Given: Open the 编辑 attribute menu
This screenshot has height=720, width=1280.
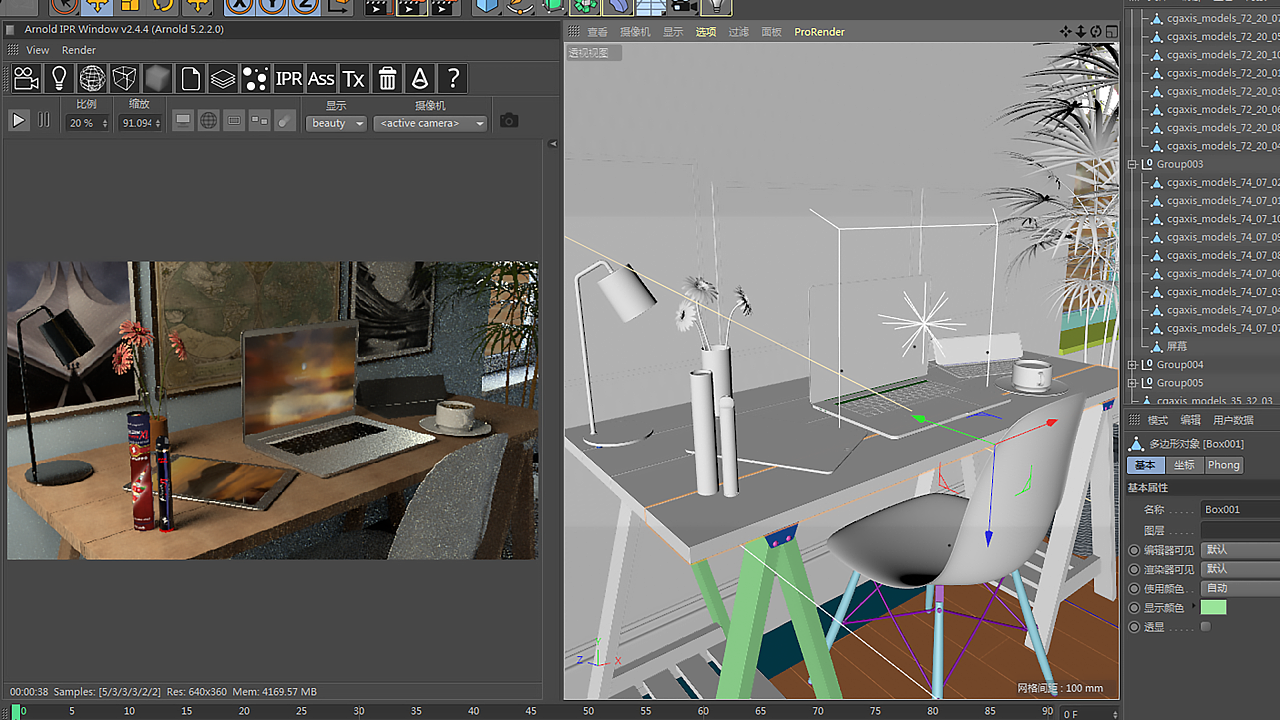Looking at the screenshot, I should tap(1190, 420).
